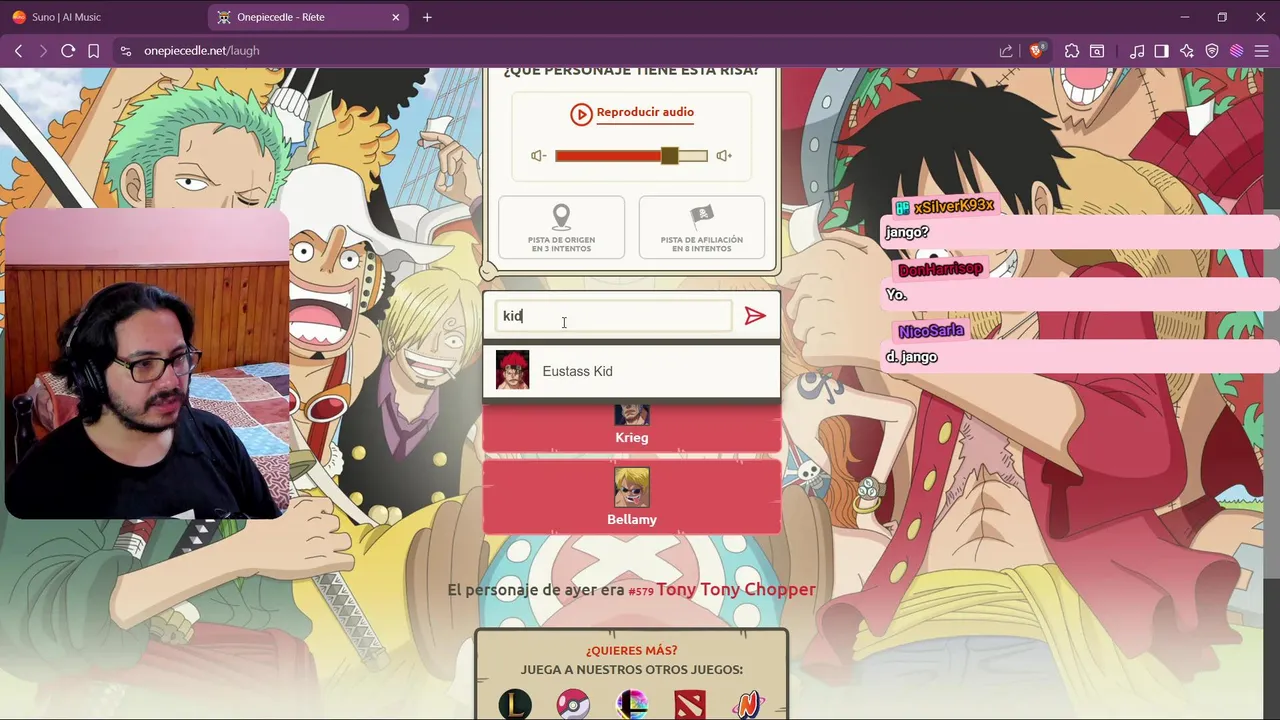Screen dimensions: 1280x720
Task: Share this page via share icon
Action: click(x=1006, y=51)
